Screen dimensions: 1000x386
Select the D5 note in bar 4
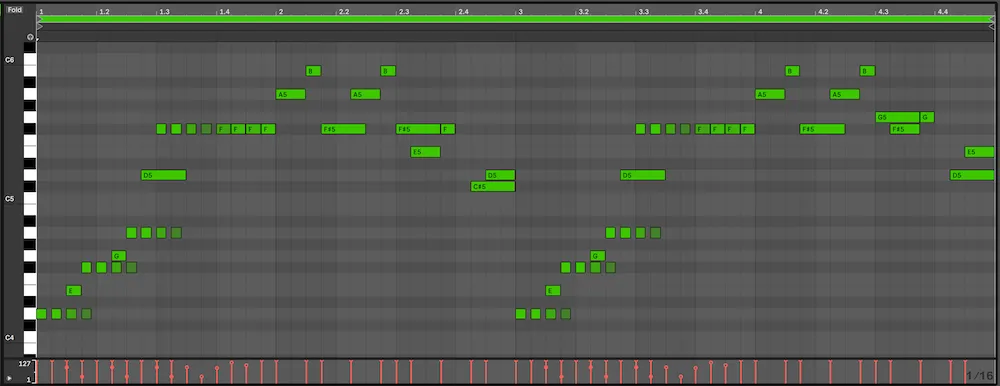[x=972, y=175]
